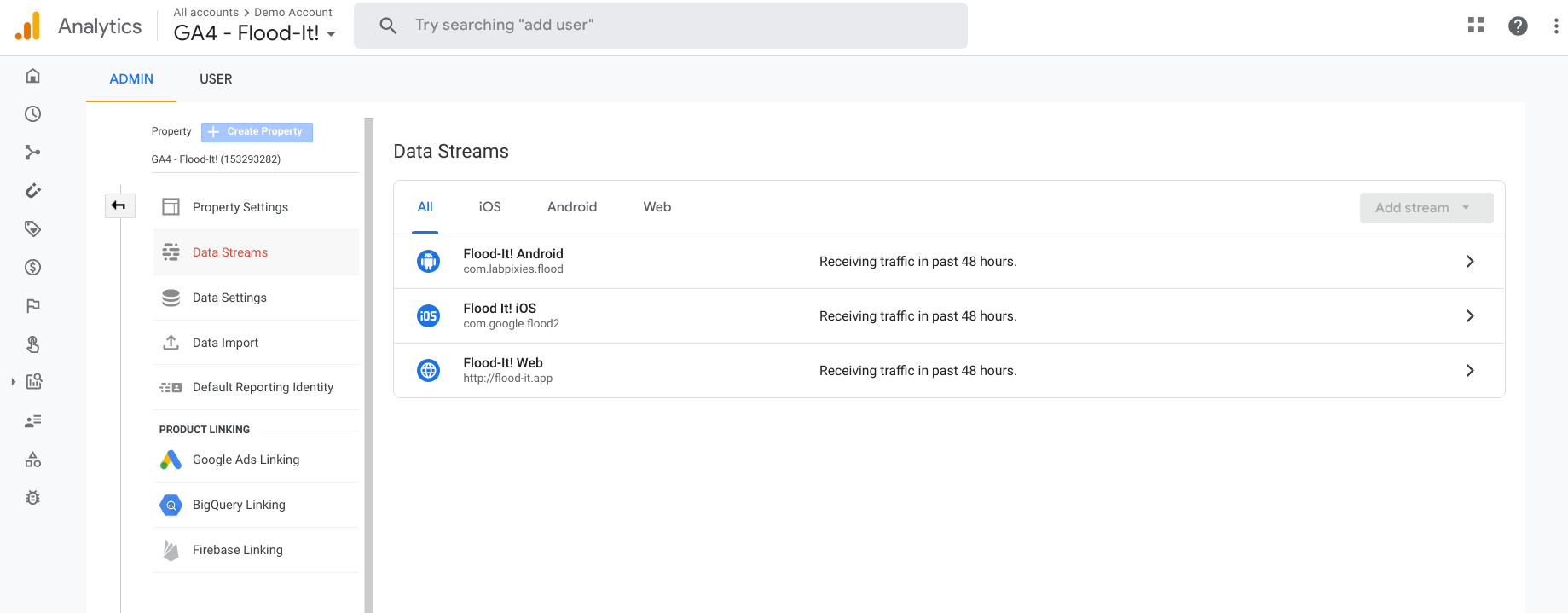The height and width of the screenshot is (613, 1568).
Task: Open Property Settings
Action: tap(256, 207)
